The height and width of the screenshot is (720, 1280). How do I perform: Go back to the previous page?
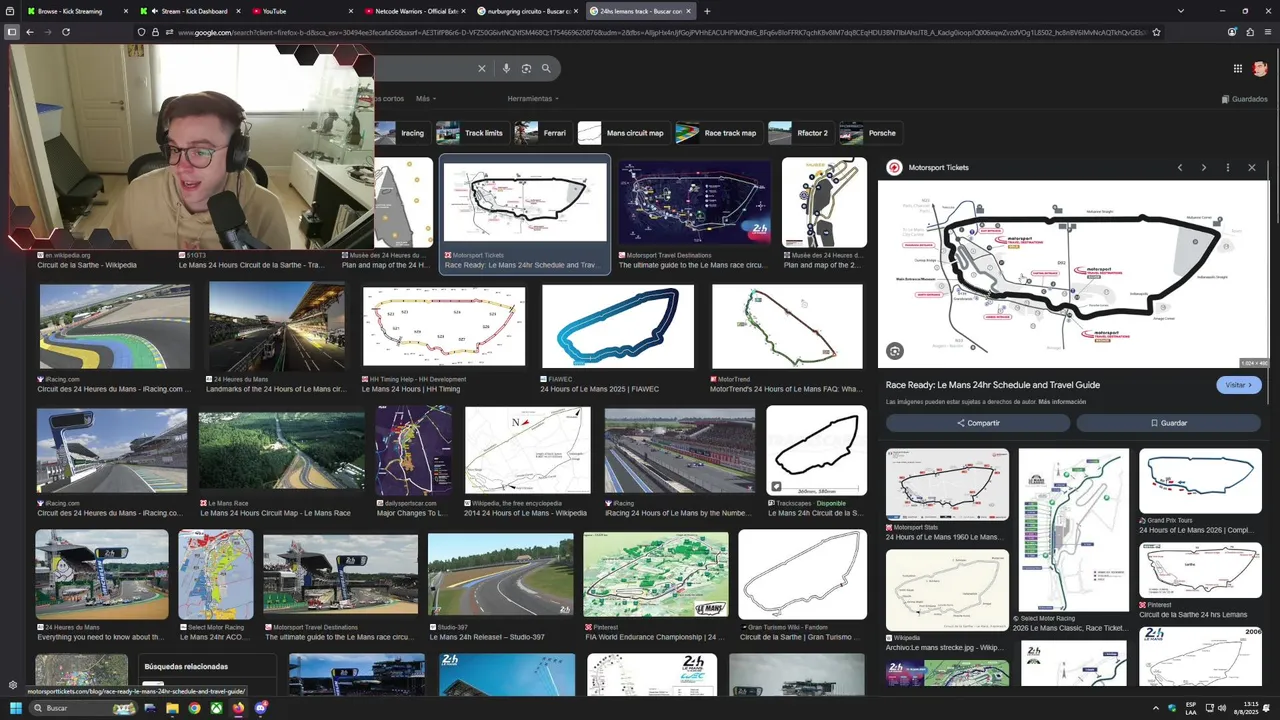[30, 32]
